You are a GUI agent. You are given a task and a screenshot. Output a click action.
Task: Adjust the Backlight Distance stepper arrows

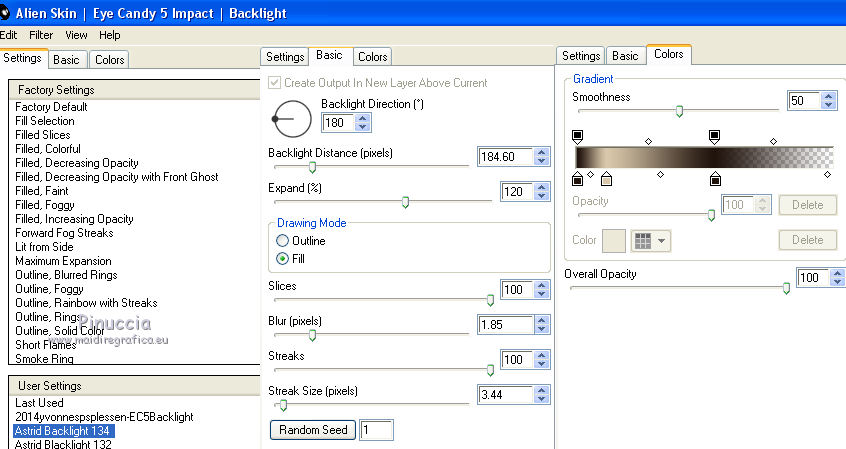(x=542, y=157)
